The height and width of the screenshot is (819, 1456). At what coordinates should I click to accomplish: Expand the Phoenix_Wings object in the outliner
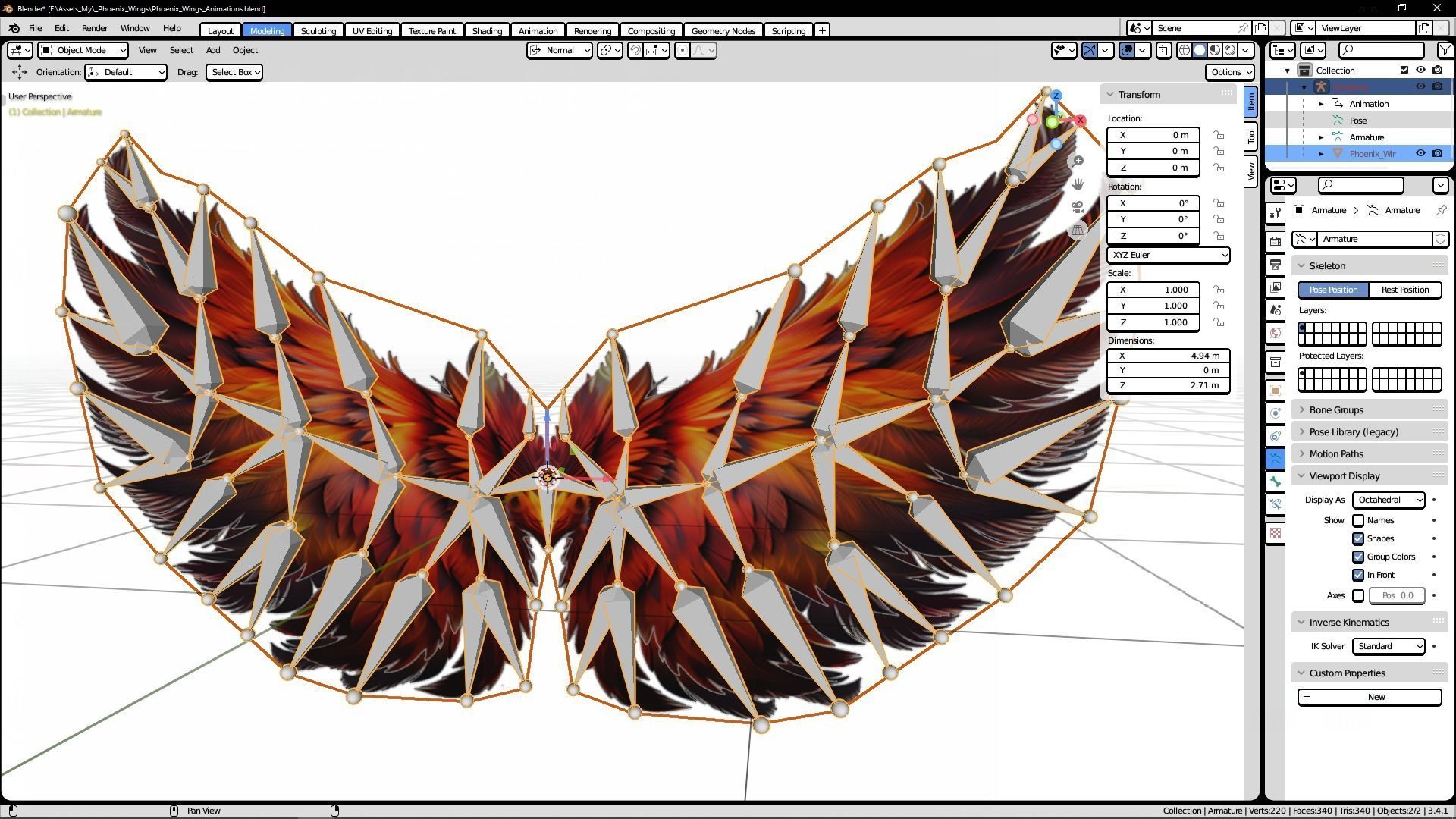pos(1321,153)
